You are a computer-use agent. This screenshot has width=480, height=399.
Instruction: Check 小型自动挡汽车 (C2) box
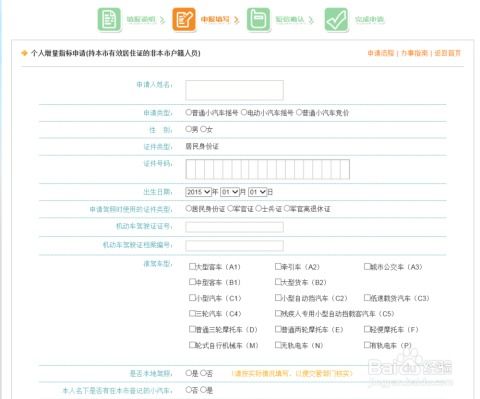click(x=278, y=298)
